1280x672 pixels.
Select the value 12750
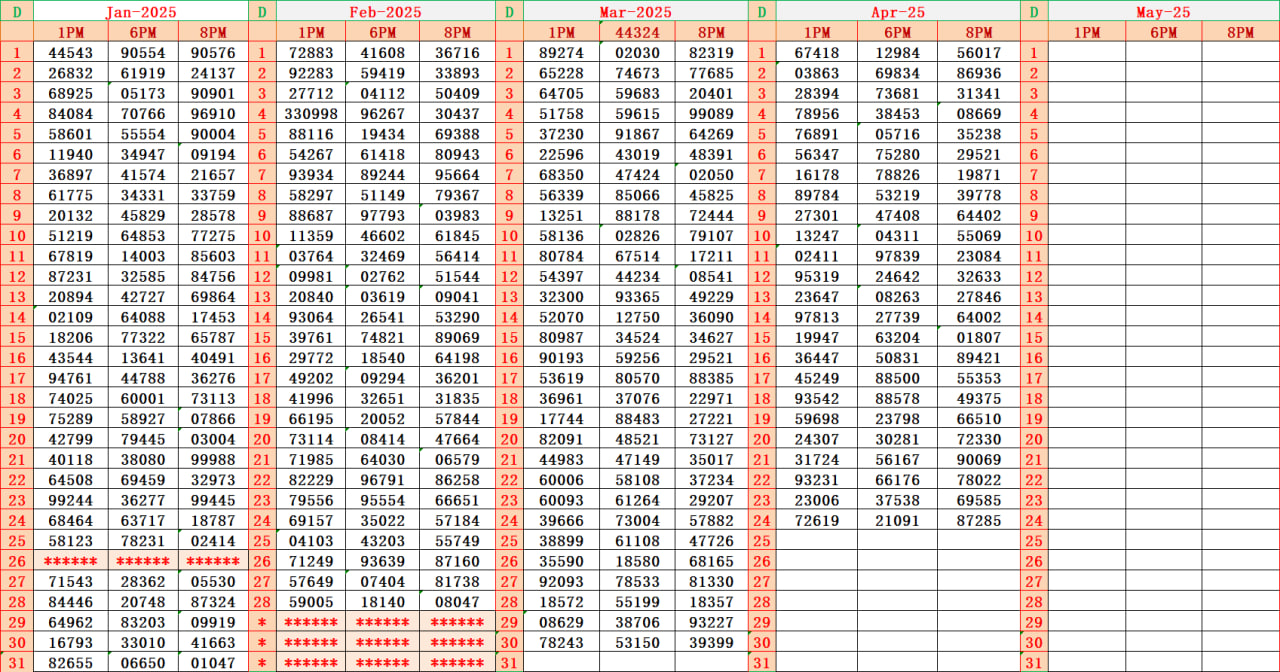[637, 317]
